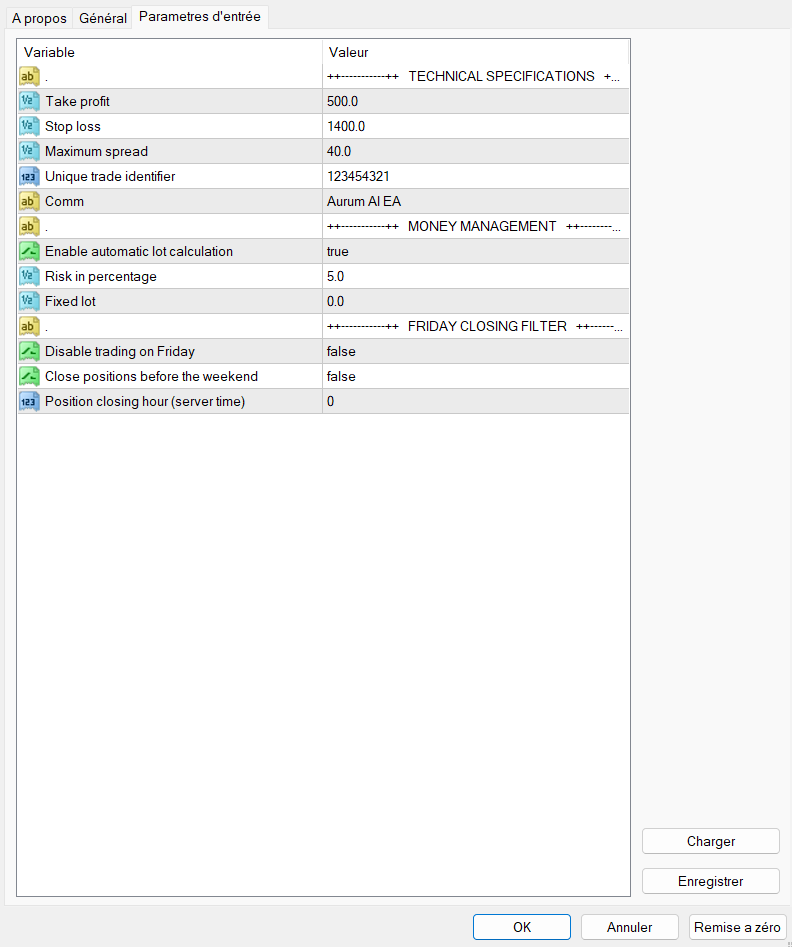Click the boolean icon for Enable automatic lot calculation
Image resolution: width=792 pixels, height=947 pixels.
tap(29, 251)
